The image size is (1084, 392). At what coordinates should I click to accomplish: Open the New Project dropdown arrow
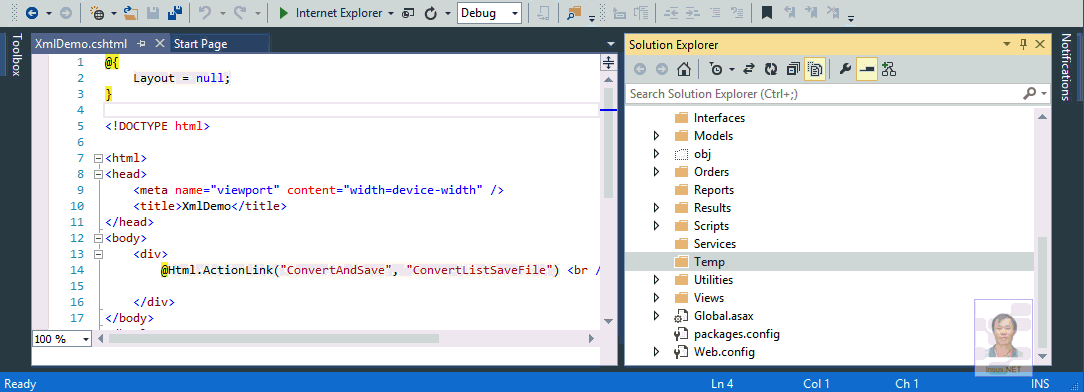pos(113,14)
